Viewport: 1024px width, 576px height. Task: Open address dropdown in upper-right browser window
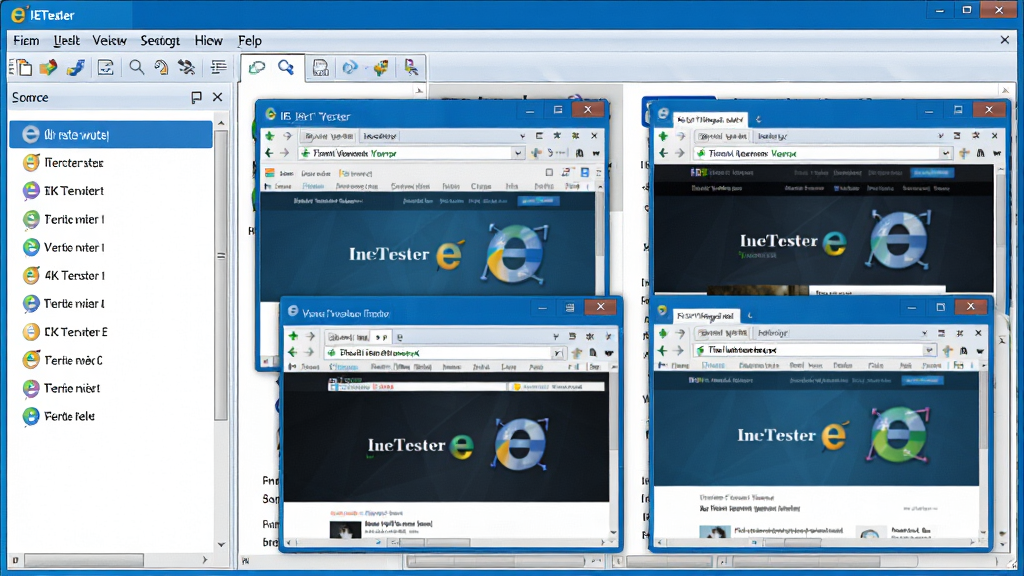pyautogui.click(x=946, y=153)
